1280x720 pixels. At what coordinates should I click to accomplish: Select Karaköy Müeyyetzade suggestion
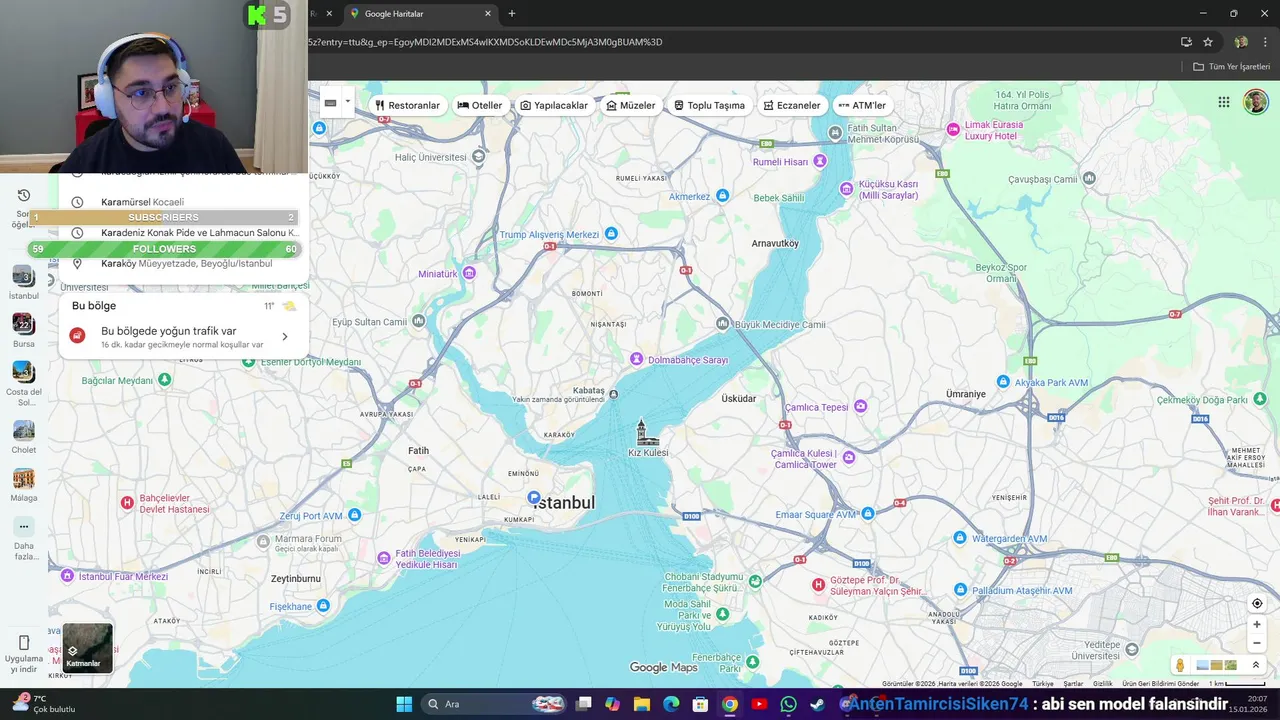(x=184, y=264)
